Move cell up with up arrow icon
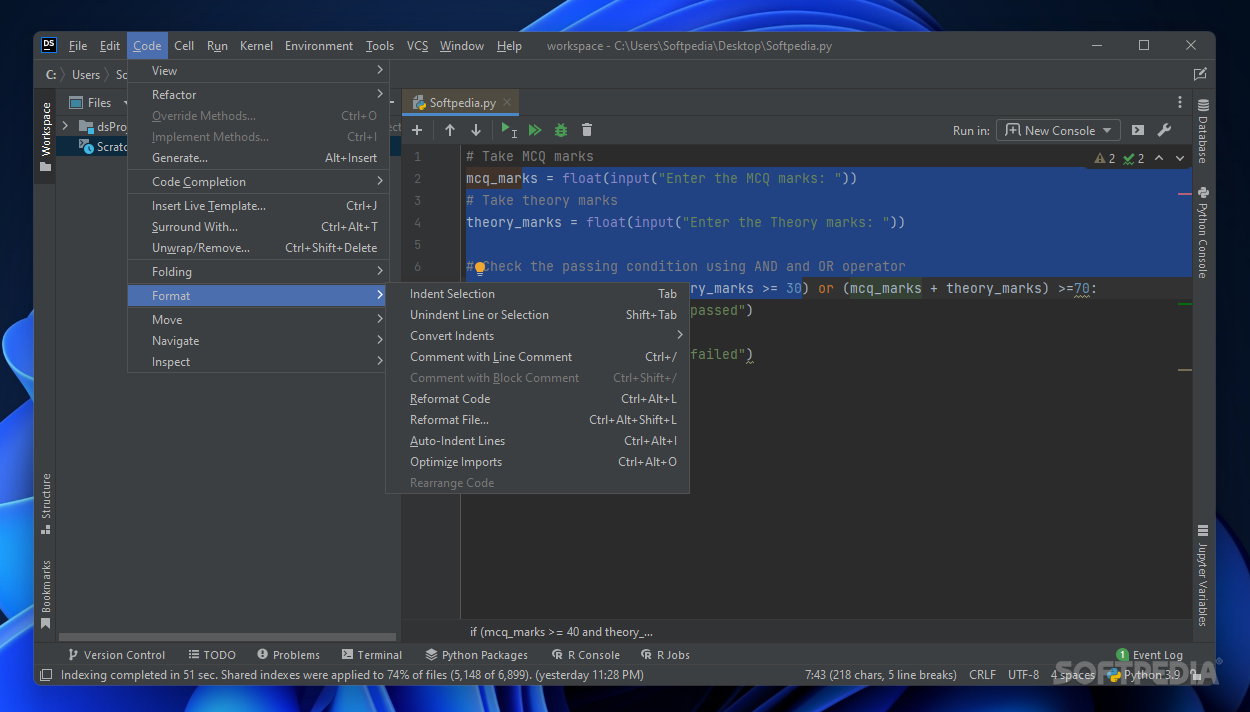 click(x=450, y=130)
